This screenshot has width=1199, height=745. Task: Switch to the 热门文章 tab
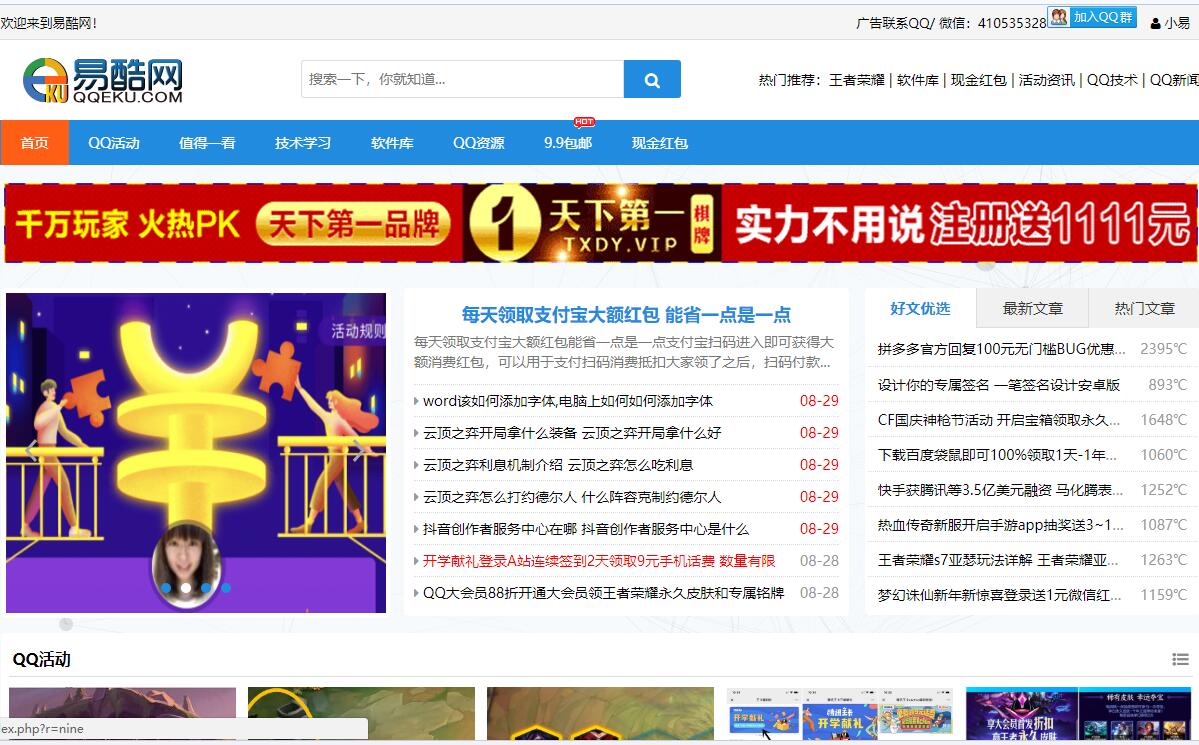tap(1144, 309)
